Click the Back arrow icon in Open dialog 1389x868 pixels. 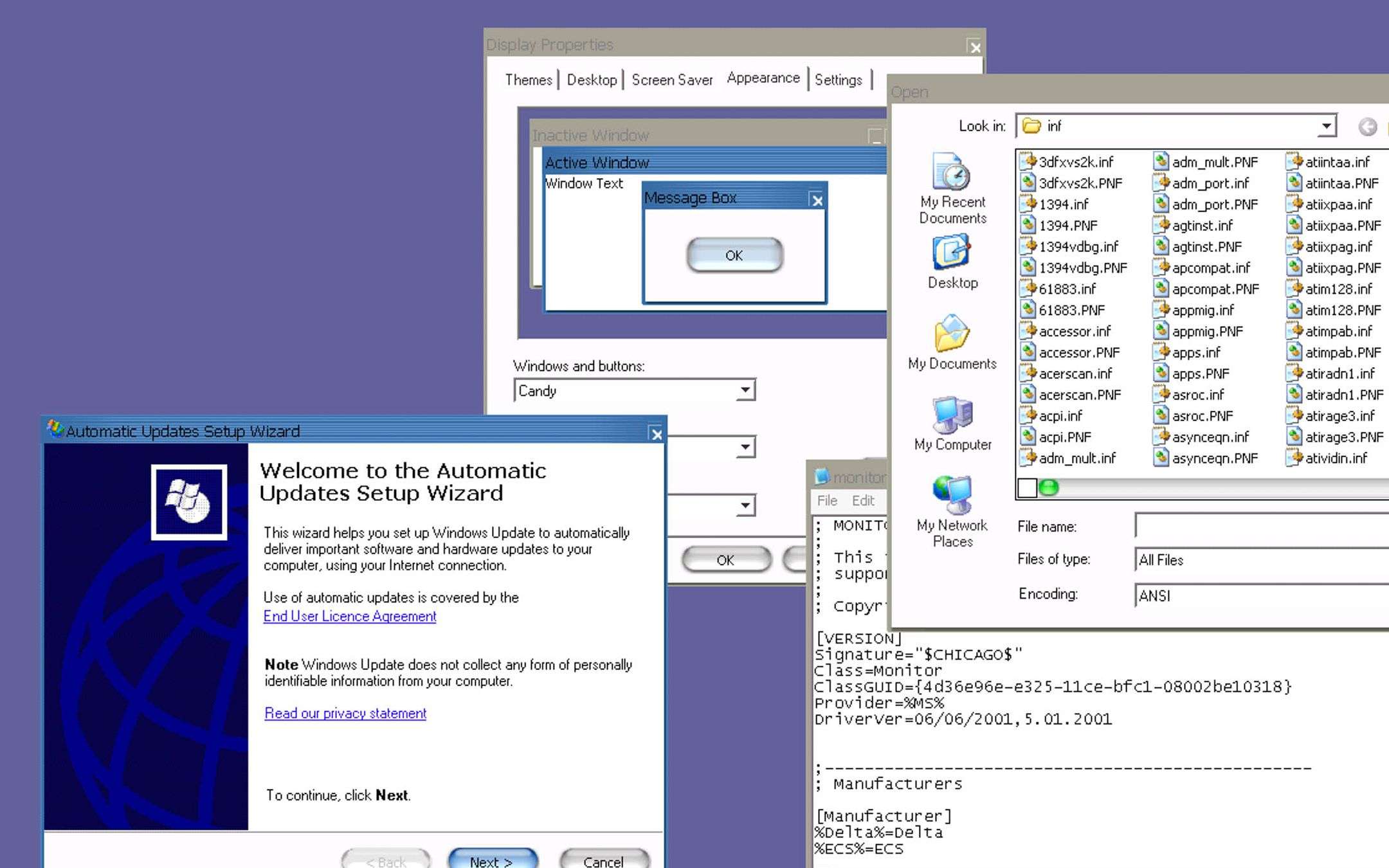pos(1367,127)
